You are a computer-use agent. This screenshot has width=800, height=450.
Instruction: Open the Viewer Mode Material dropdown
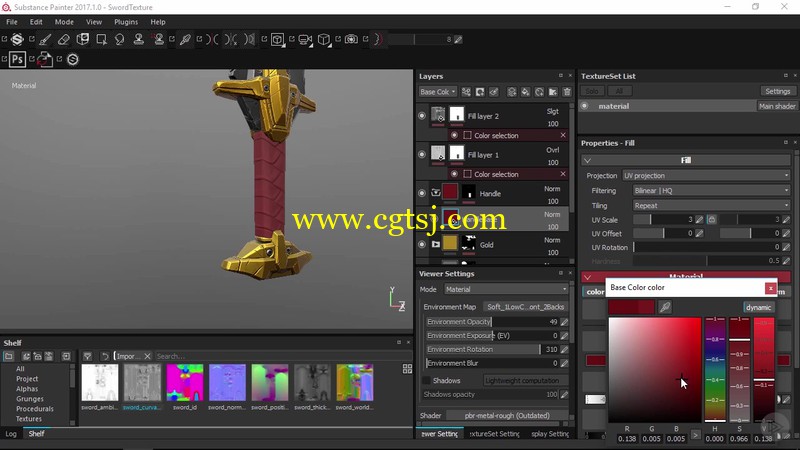pos(506,289)
